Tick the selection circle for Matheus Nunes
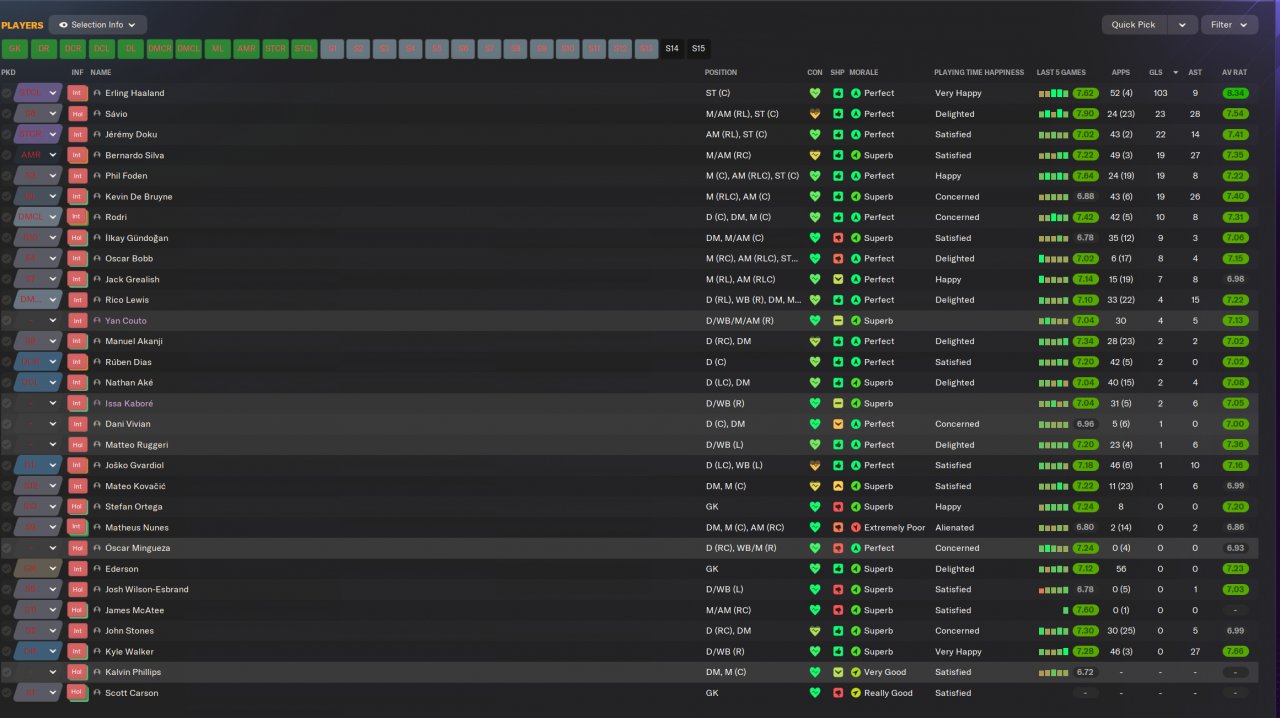This screenshot has height=718, width=1280. [7, 527]
